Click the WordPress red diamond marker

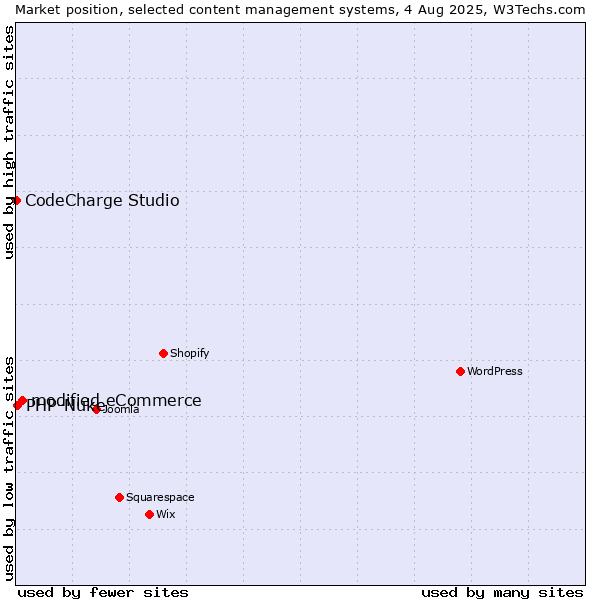(460, 371)
